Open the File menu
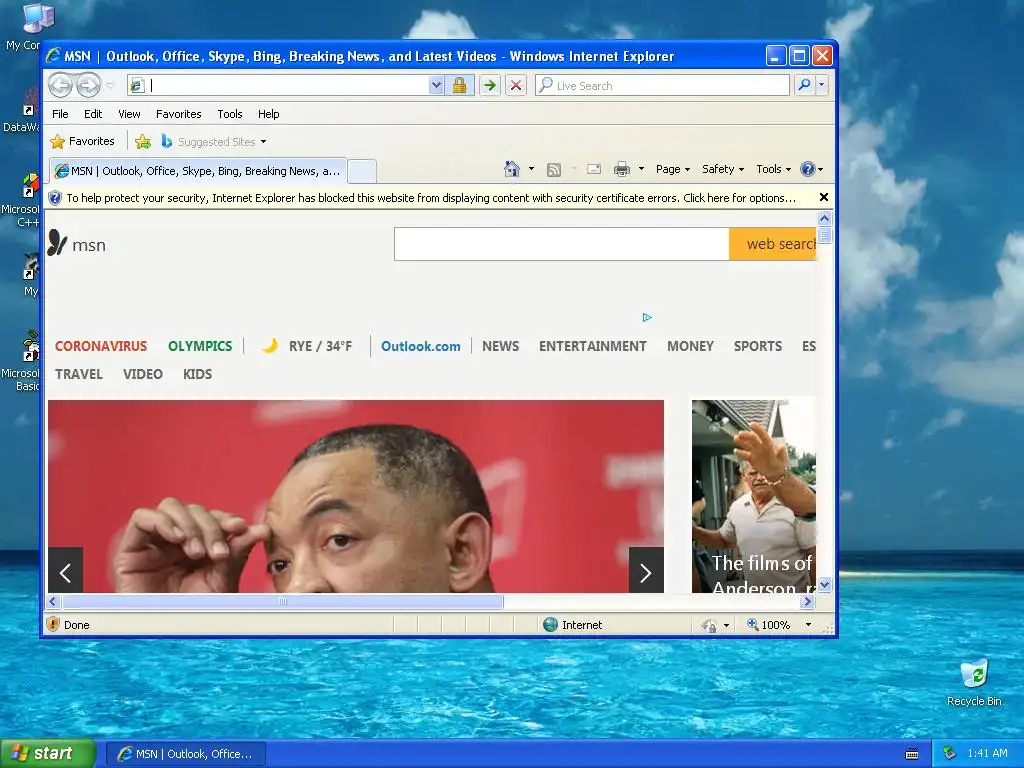The image size is (1024, 768). coord(60,114)
